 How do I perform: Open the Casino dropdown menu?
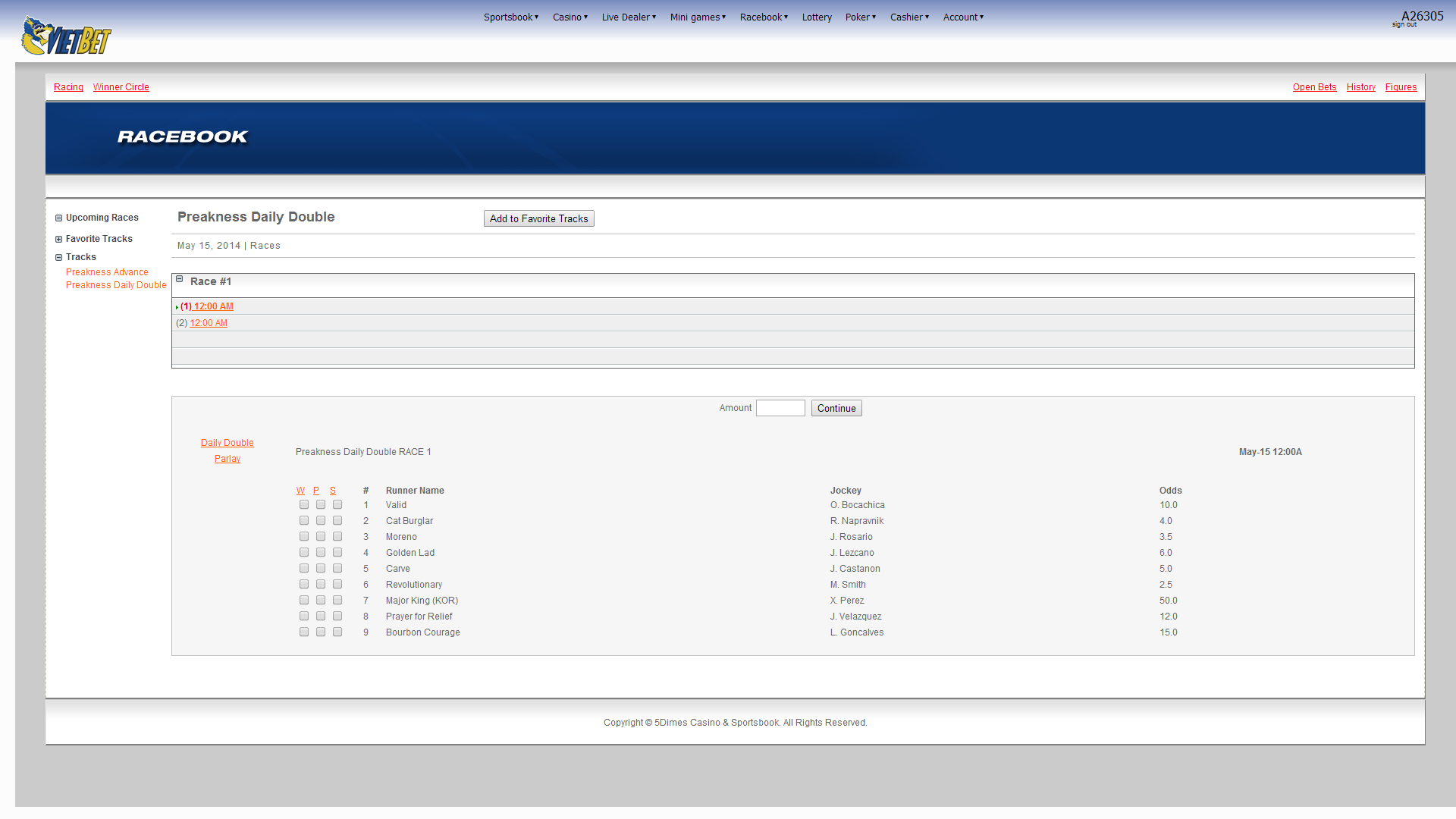[x=570, y=17]
